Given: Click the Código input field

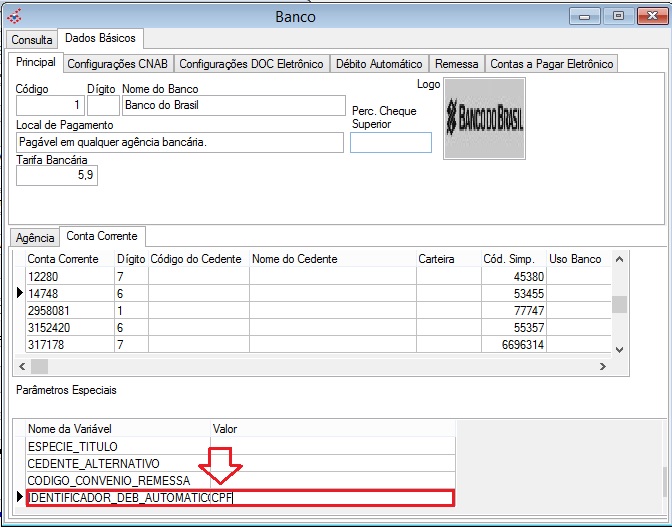Looking at the screenshot, I should [x=49, y=105].
